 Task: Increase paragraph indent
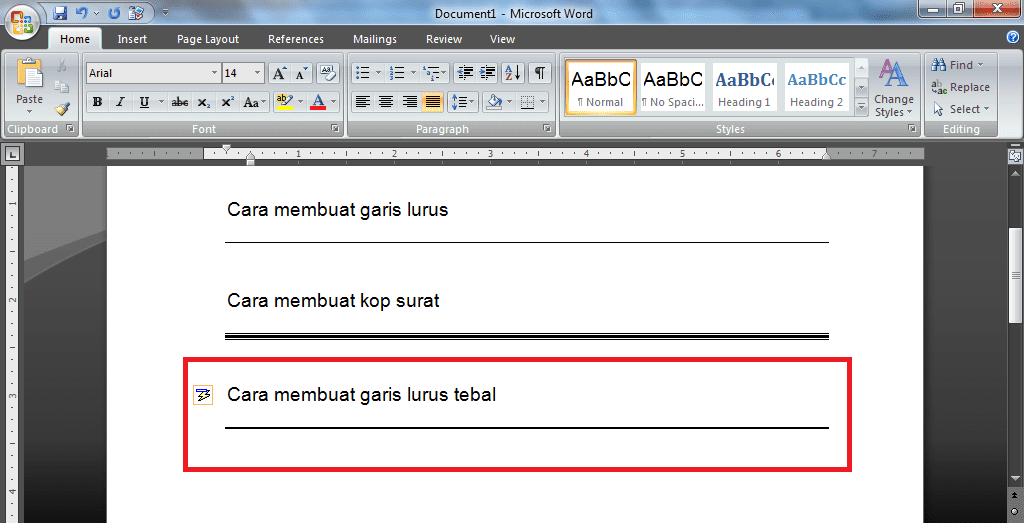pos(487,73)
